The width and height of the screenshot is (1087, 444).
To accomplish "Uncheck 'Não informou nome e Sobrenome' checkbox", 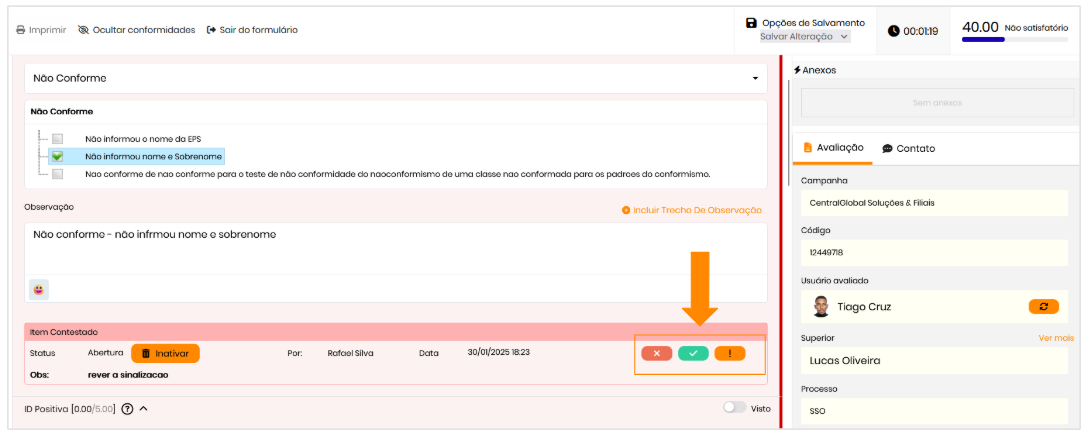I will pyautogui.click(x=58, y=156).
